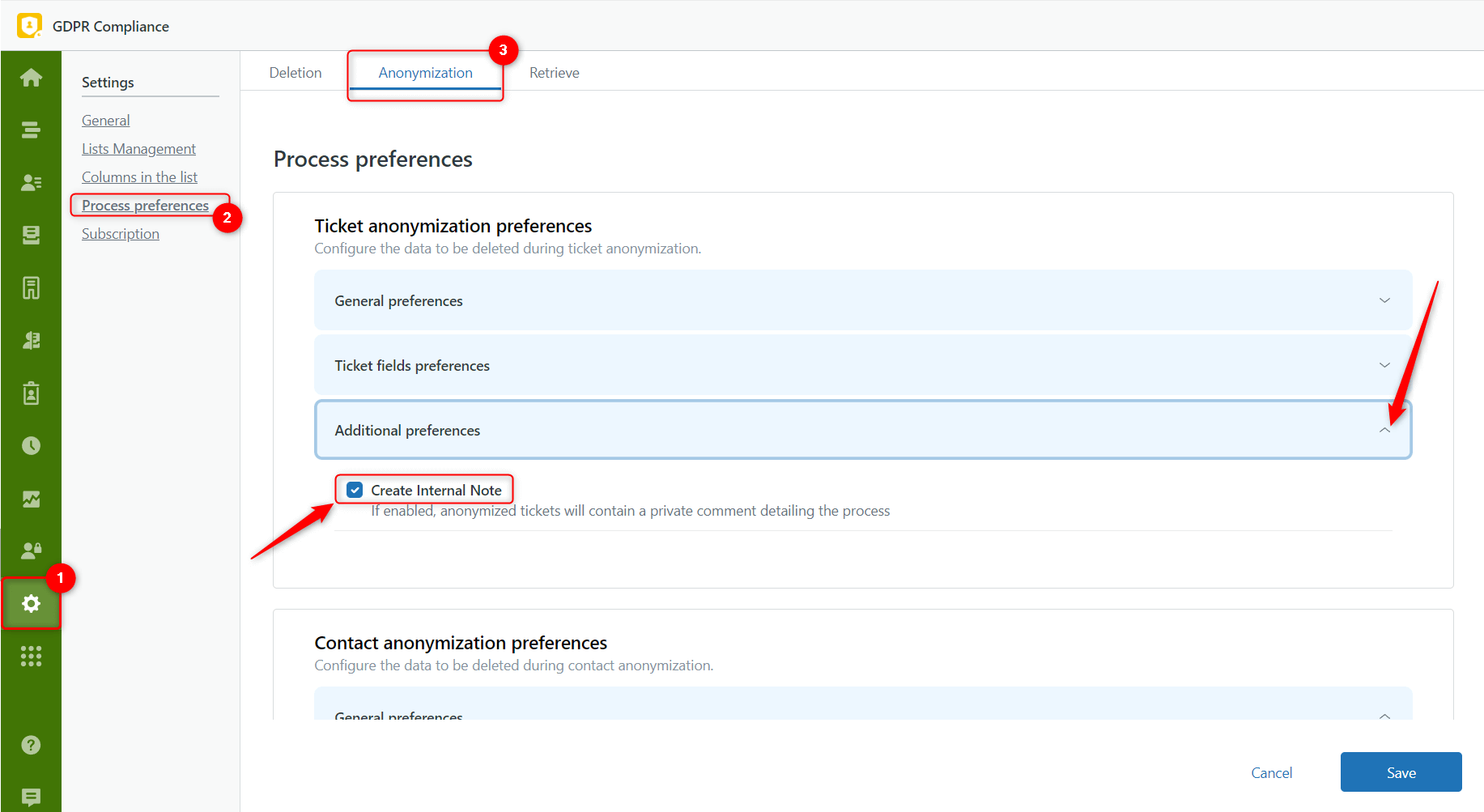Open the General settings link
Image resolution: width=1484 pixels, height=812 pixels.
[x=105, y=121]
